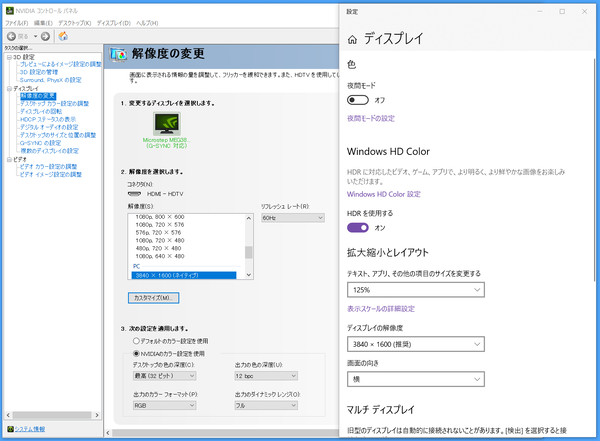
Task: Open ディスプレイの解像度 3840 × 1600 dropdown
Action: pyautogui.click(x=416, y=344)
